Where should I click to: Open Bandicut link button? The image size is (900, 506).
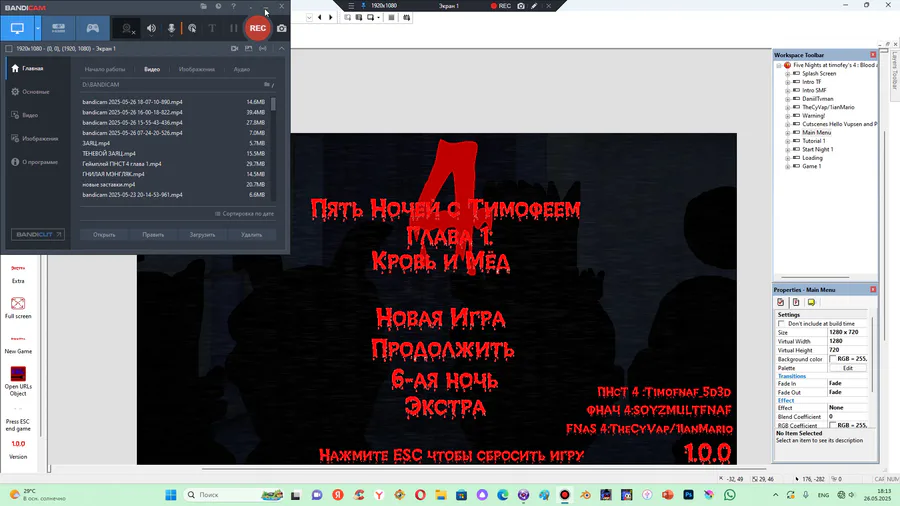point(38,235)
